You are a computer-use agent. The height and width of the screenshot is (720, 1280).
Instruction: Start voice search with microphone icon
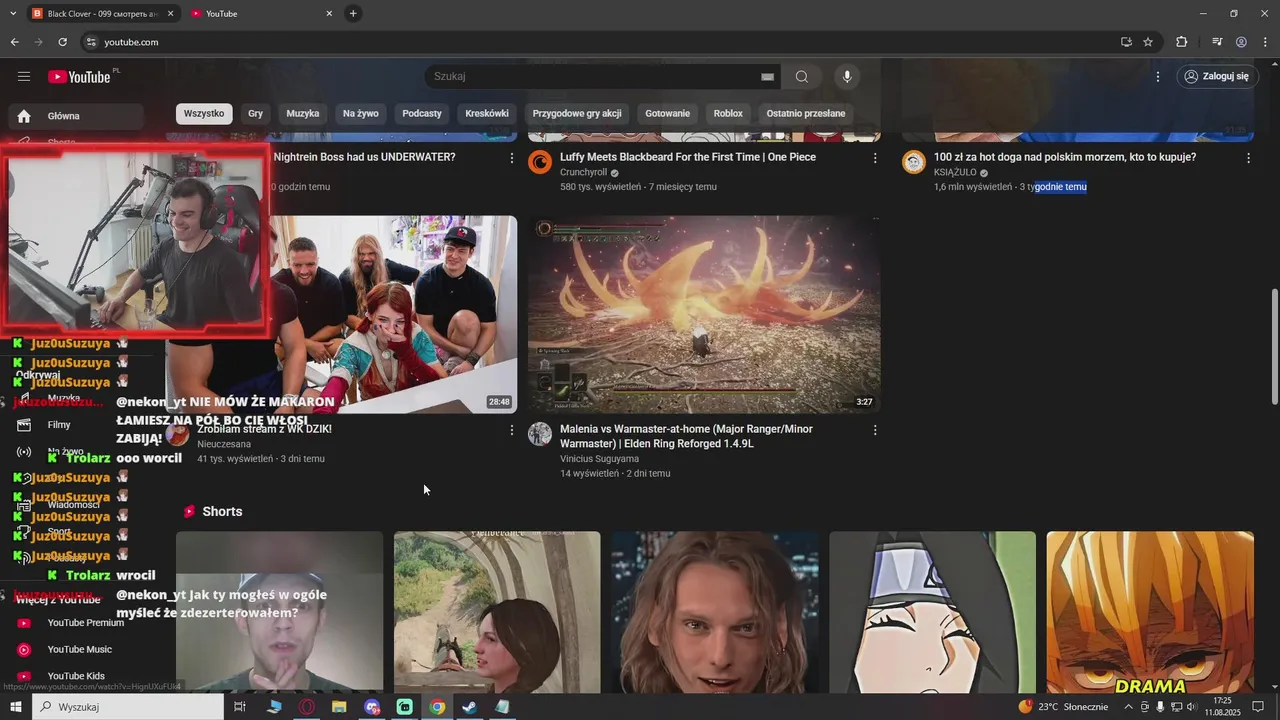[847, 77]
